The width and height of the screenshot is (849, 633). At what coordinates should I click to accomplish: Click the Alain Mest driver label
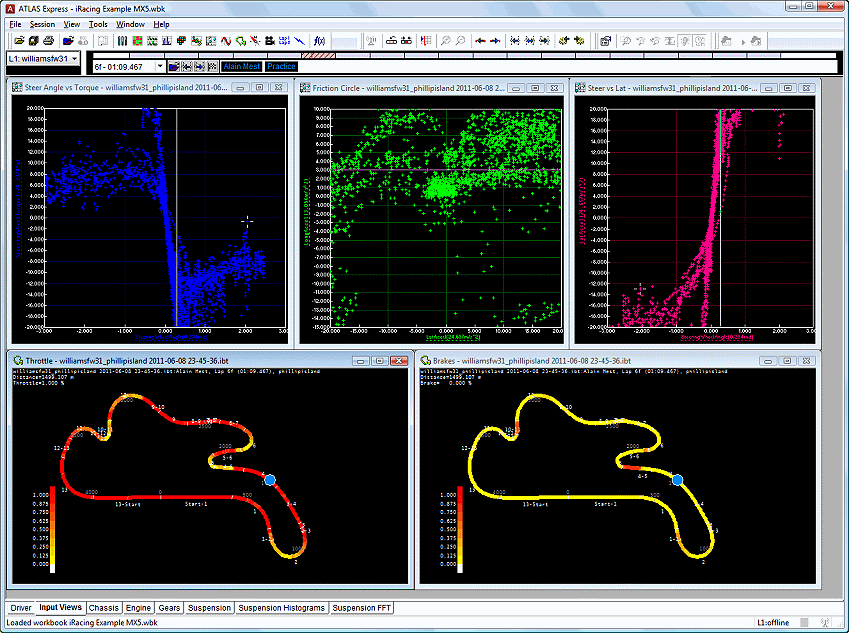[241, 66]
